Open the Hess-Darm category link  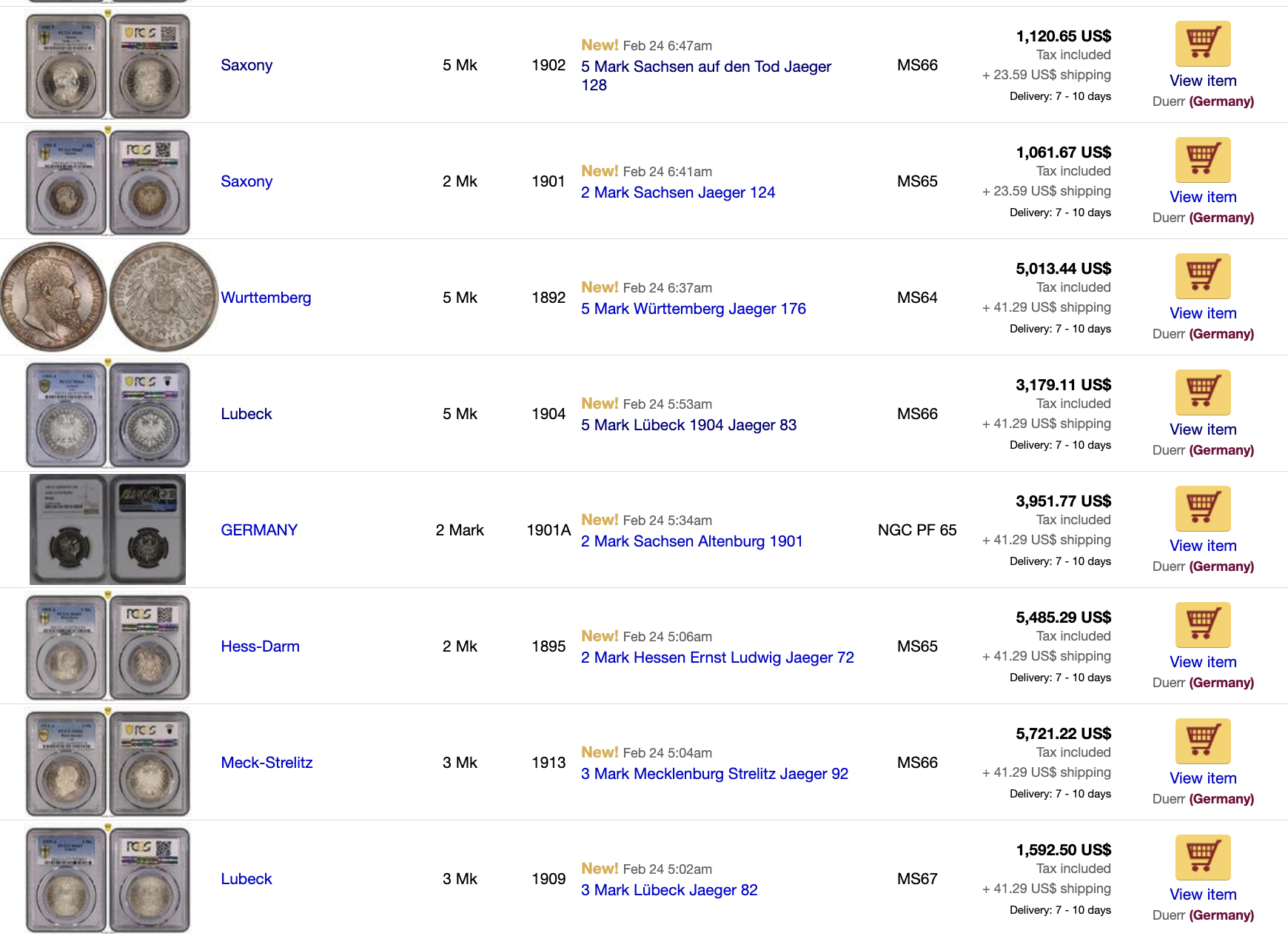(x=260, y=646)
